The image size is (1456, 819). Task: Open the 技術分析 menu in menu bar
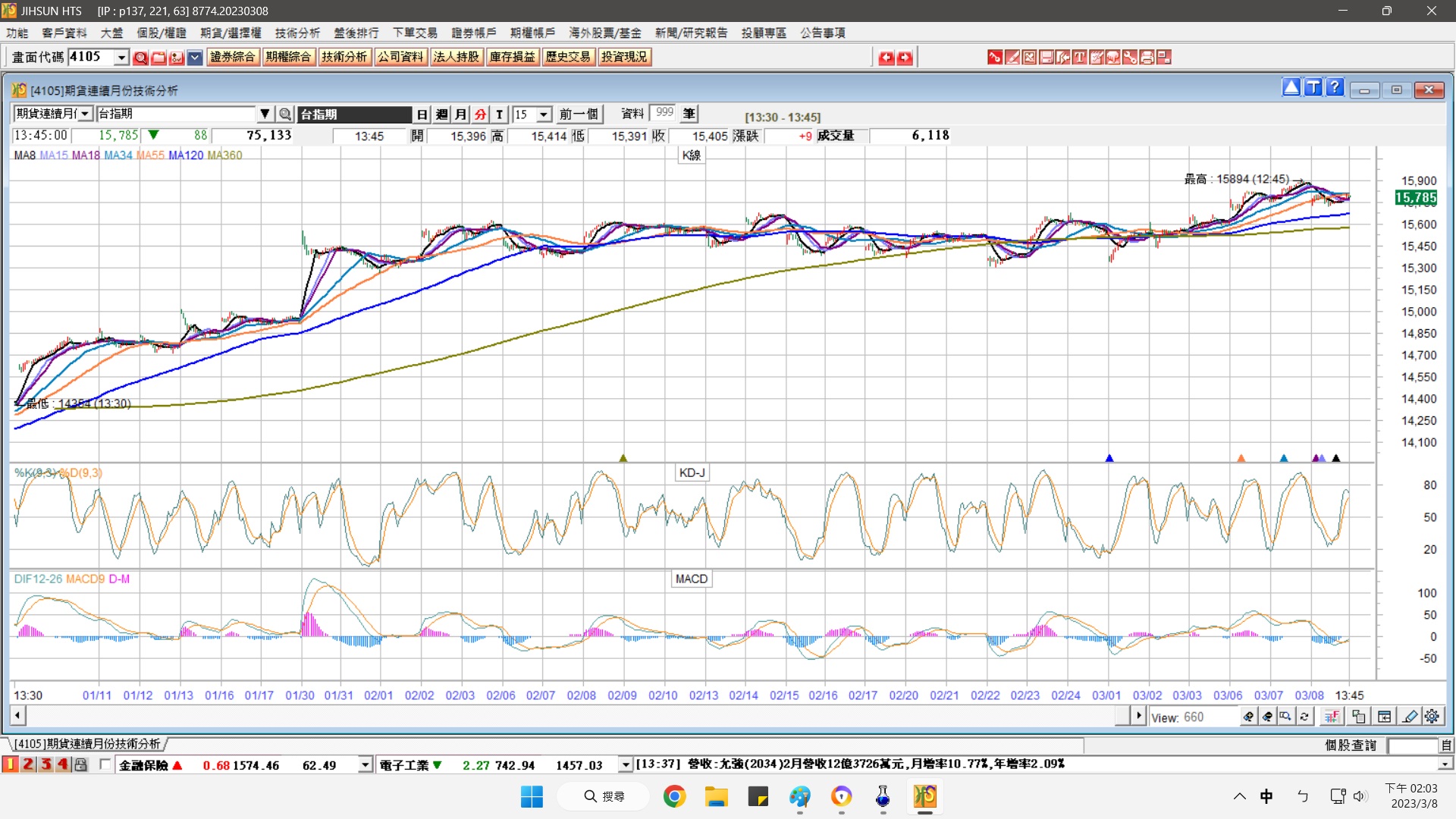(x=297, y=33)
